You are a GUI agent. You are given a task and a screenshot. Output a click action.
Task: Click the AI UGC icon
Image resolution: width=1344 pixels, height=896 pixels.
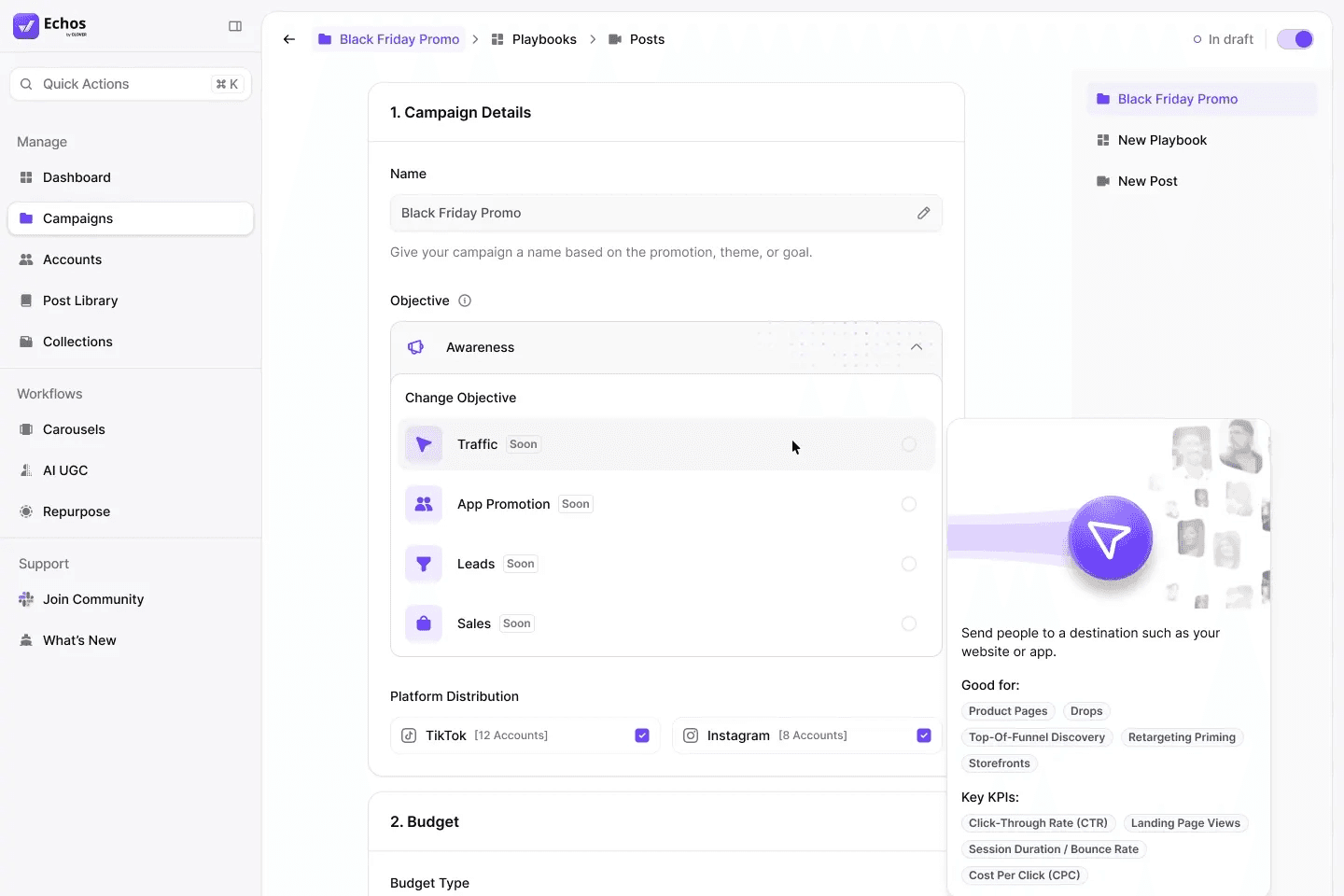point(26,470)
